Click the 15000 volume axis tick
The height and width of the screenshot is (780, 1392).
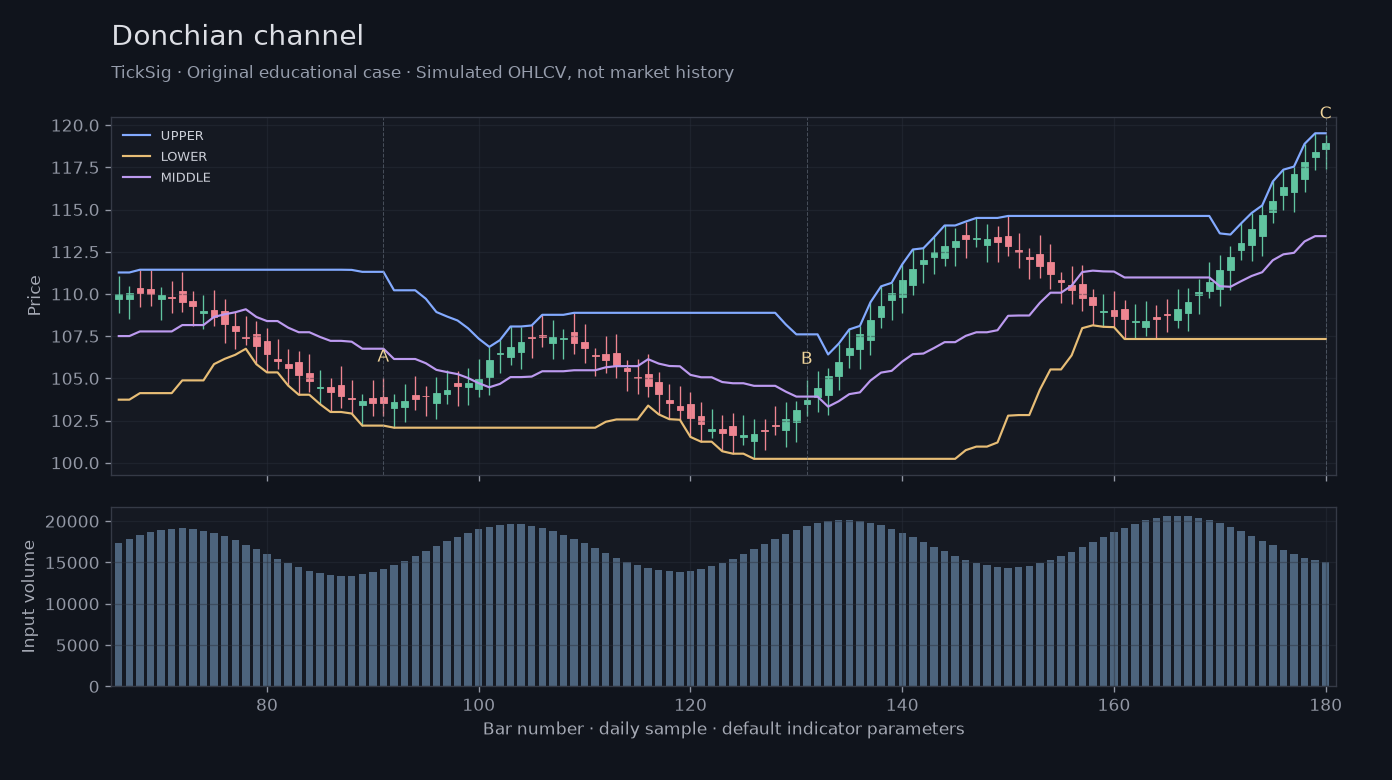(x=74, y=563)
